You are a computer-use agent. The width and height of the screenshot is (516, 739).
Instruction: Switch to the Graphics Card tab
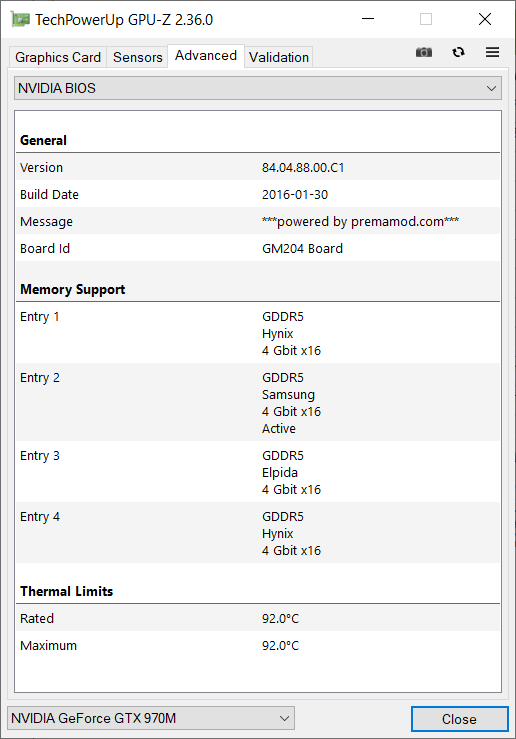coord(58,57)
